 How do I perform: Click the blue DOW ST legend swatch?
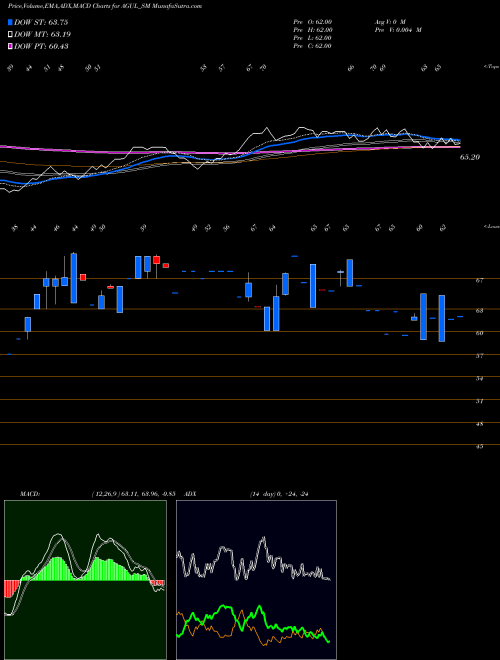(x=11, y=22)
